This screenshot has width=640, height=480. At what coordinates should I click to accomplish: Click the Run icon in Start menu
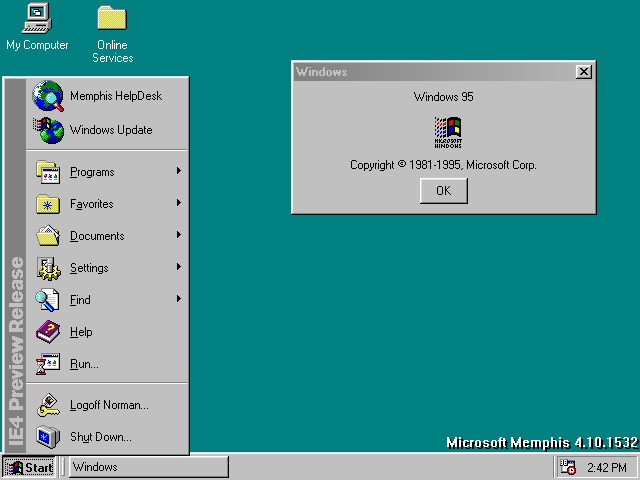(48, 364)
